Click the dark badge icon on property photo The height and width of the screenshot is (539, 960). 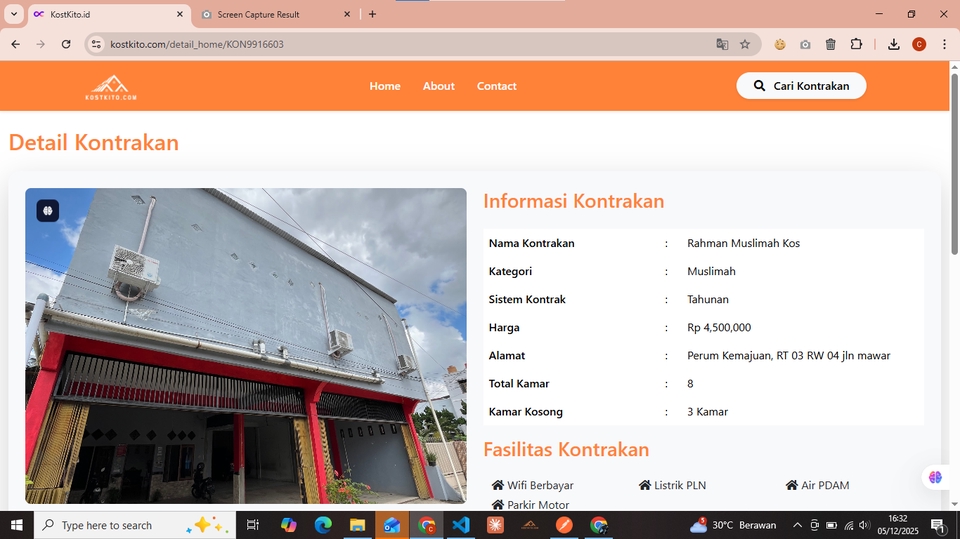[x=48, y=211]
